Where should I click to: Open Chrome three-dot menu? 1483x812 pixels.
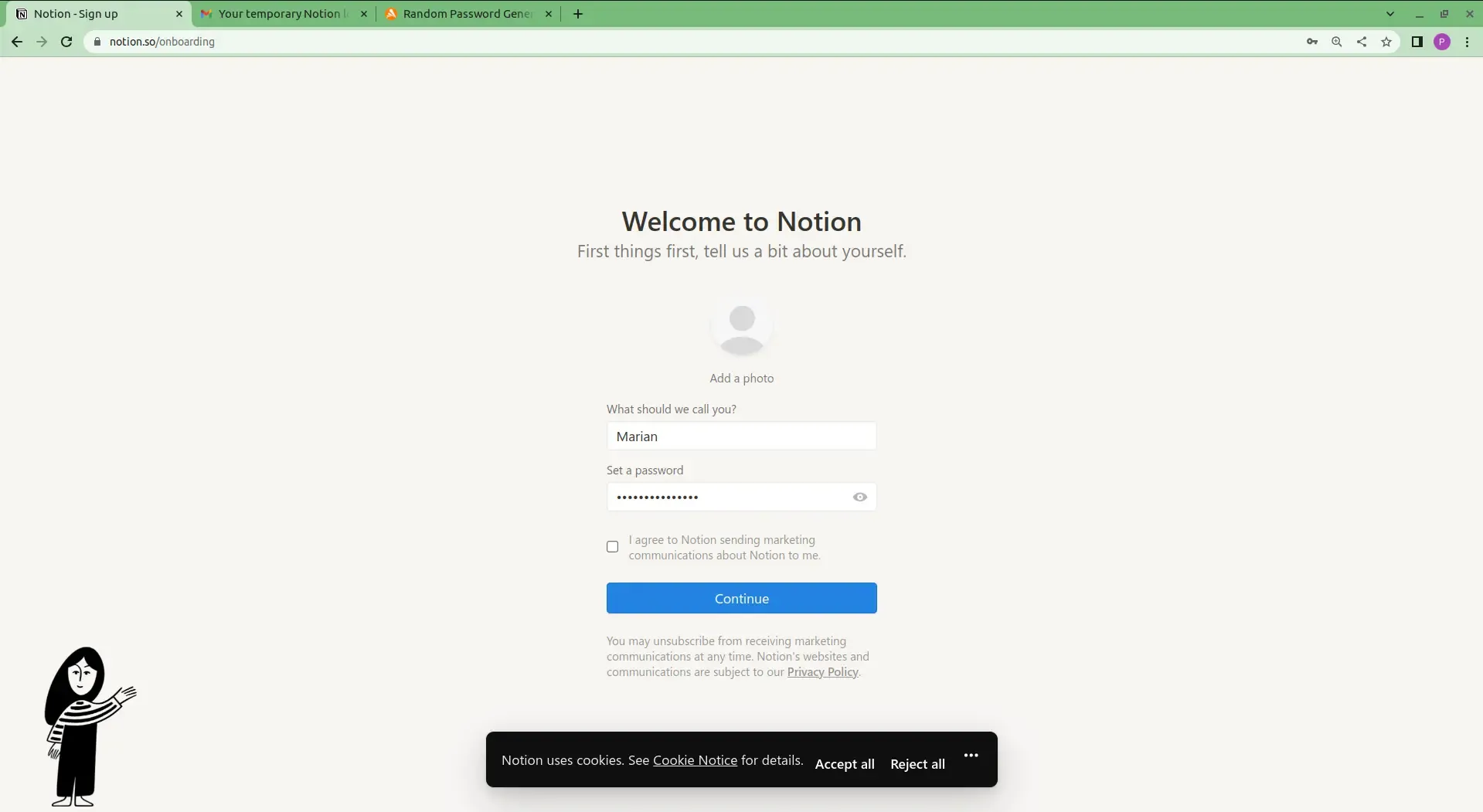(1467, 42)
